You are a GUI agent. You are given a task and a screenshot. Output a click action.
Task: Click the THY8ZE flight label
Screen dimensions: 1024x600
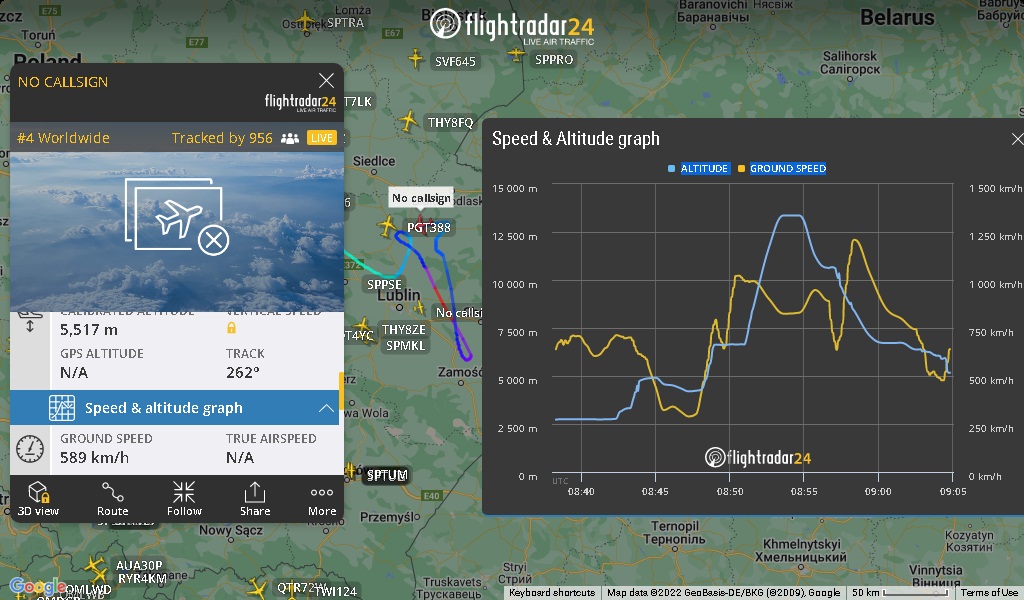click(404, 330)
